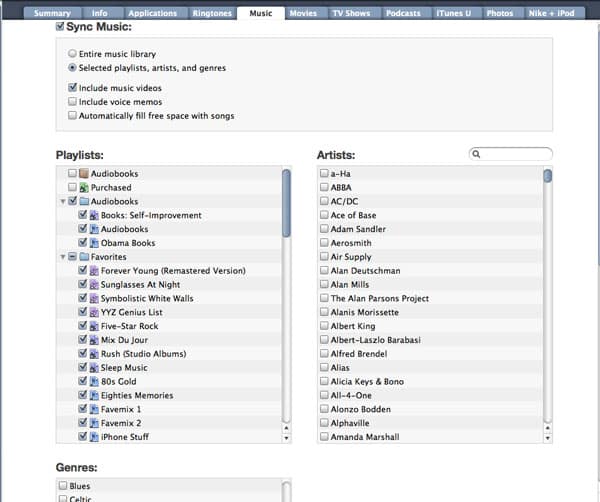This screenshot has height=502, width=600.
Task: Click the iPhone Stuff playlist icon
Action: tap(94, 437)
